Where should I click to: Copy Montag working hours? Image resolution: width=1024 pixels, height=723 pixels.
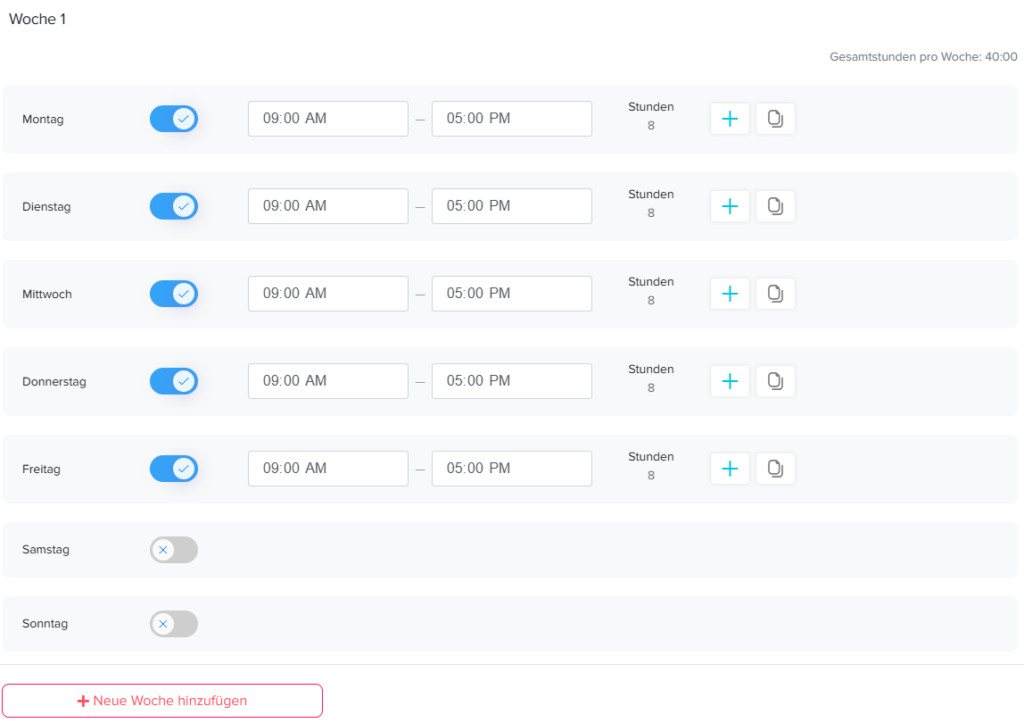(775, 119)
